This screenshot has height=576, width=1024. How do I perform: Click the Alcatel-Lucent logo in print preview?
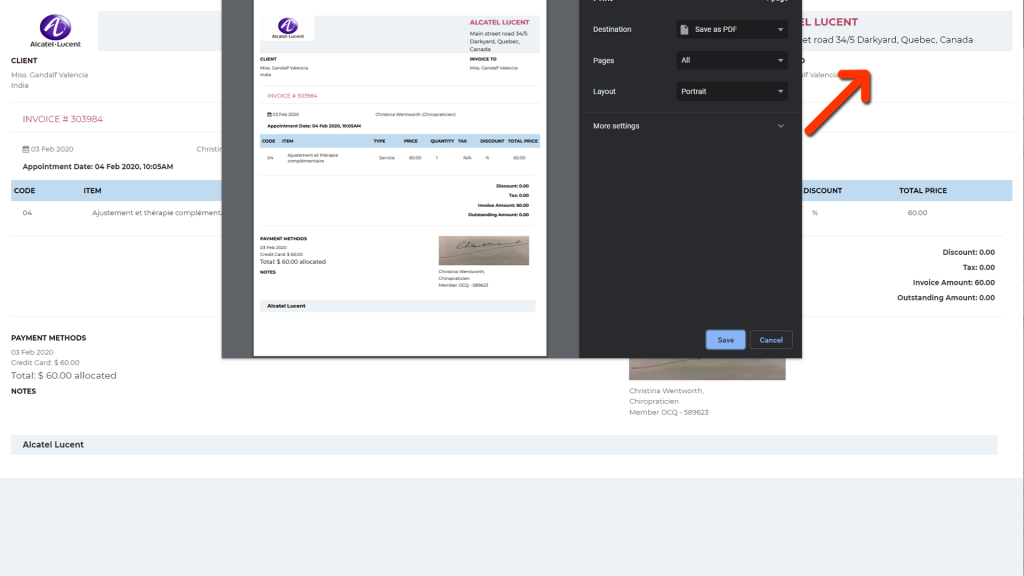(x=287, y=28)
